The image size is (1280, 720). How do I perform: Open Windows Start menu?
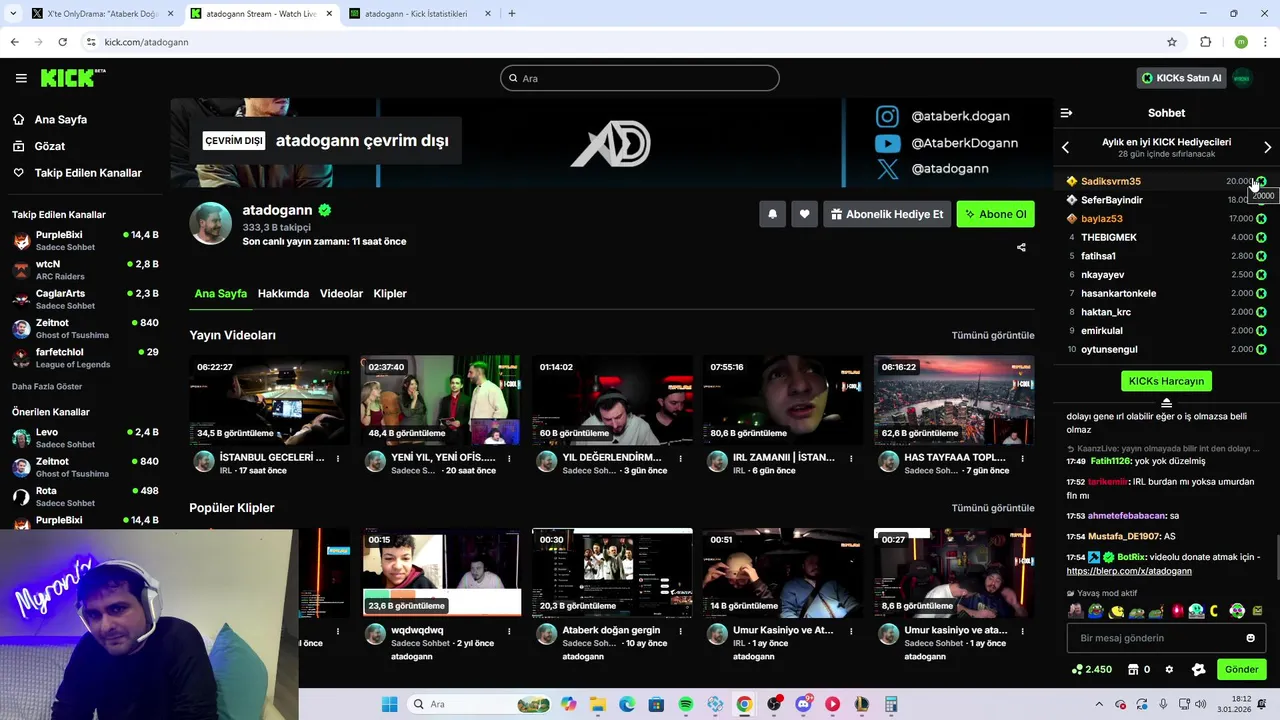pyautogui.click(x=390, y=704)
